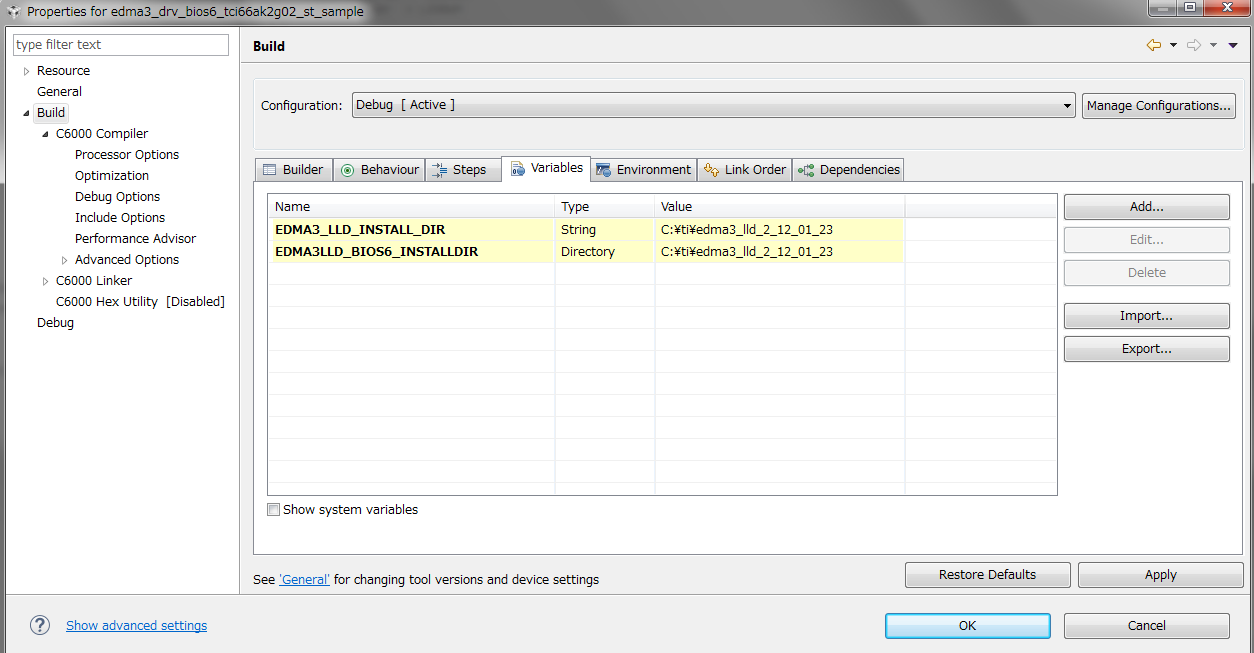Sort by the Type column header

point(605,207)
